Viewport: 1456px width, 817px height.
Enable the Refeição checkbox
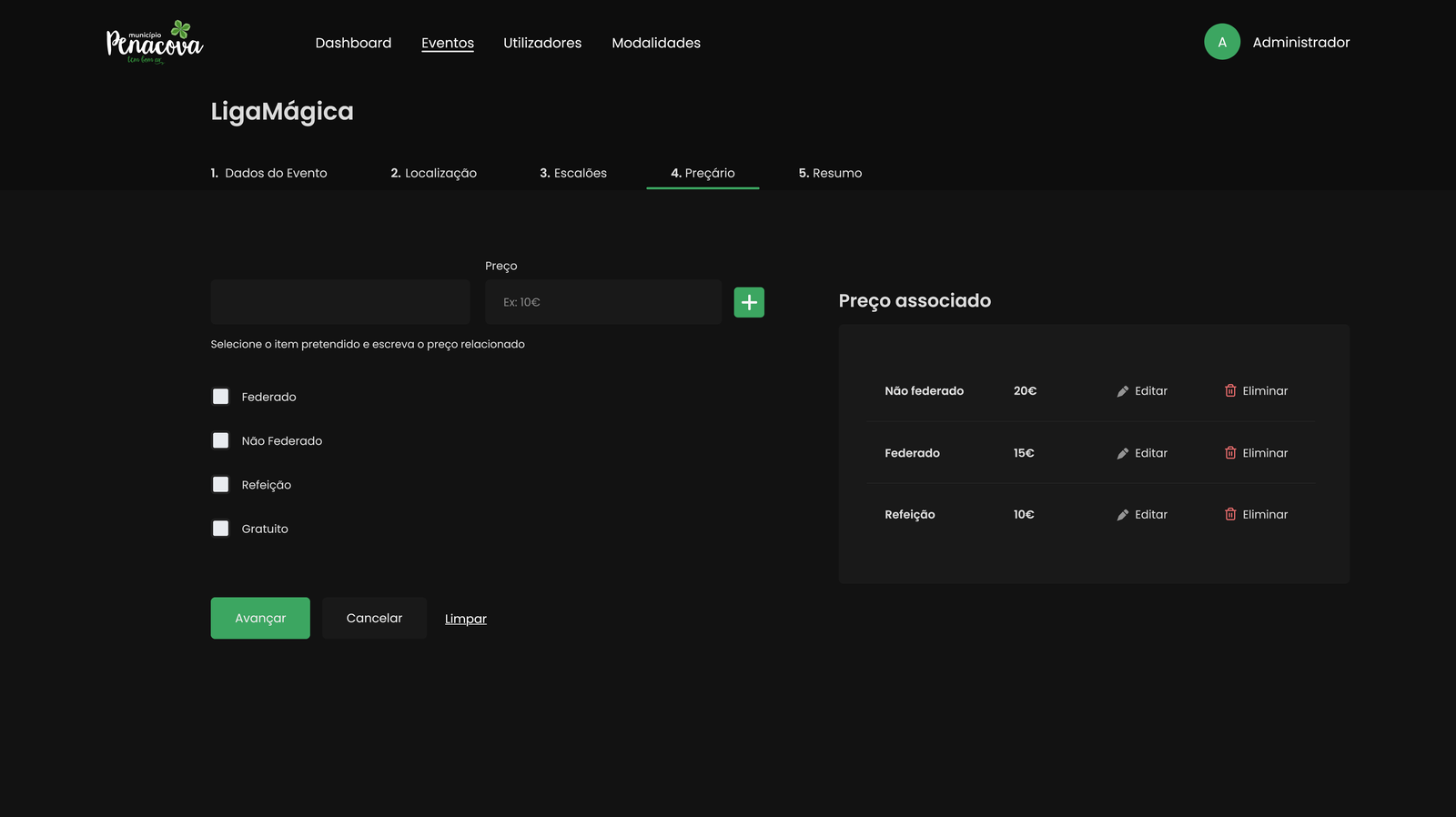tap(221, 484)
